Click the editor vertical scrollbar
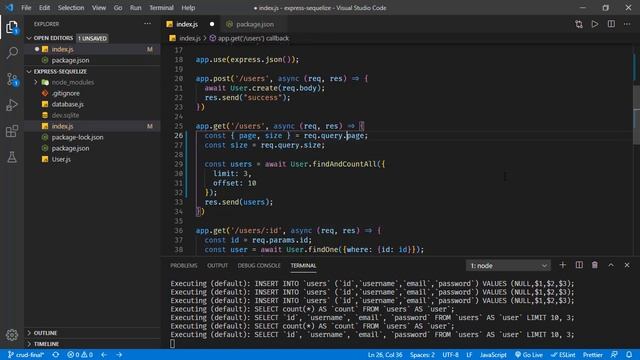640x360 pixels. (x=636, y=114)
